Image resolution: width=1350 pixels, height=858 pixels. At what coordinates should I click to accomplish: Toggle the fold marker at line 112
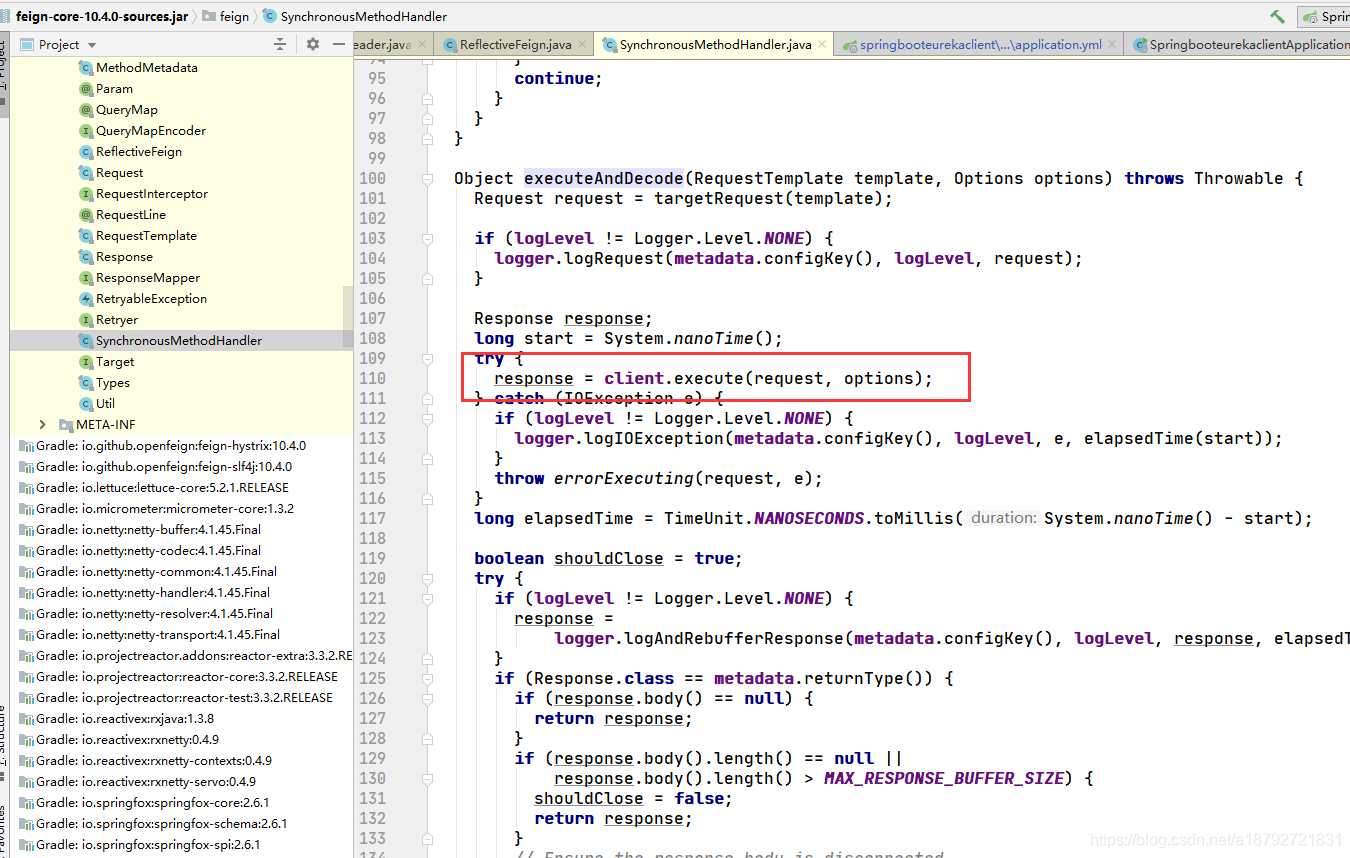[428, 418]
